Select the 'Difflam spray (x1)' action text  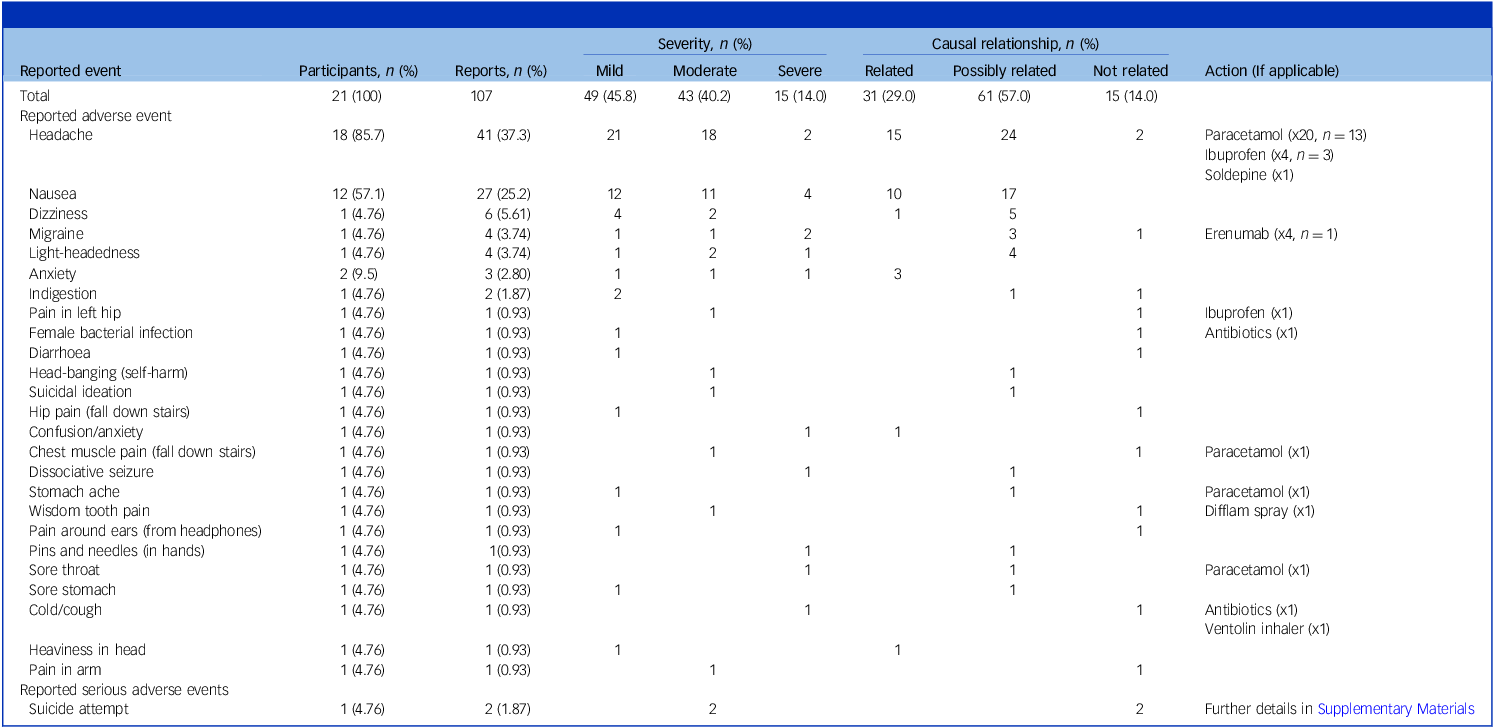(1260, 511)
